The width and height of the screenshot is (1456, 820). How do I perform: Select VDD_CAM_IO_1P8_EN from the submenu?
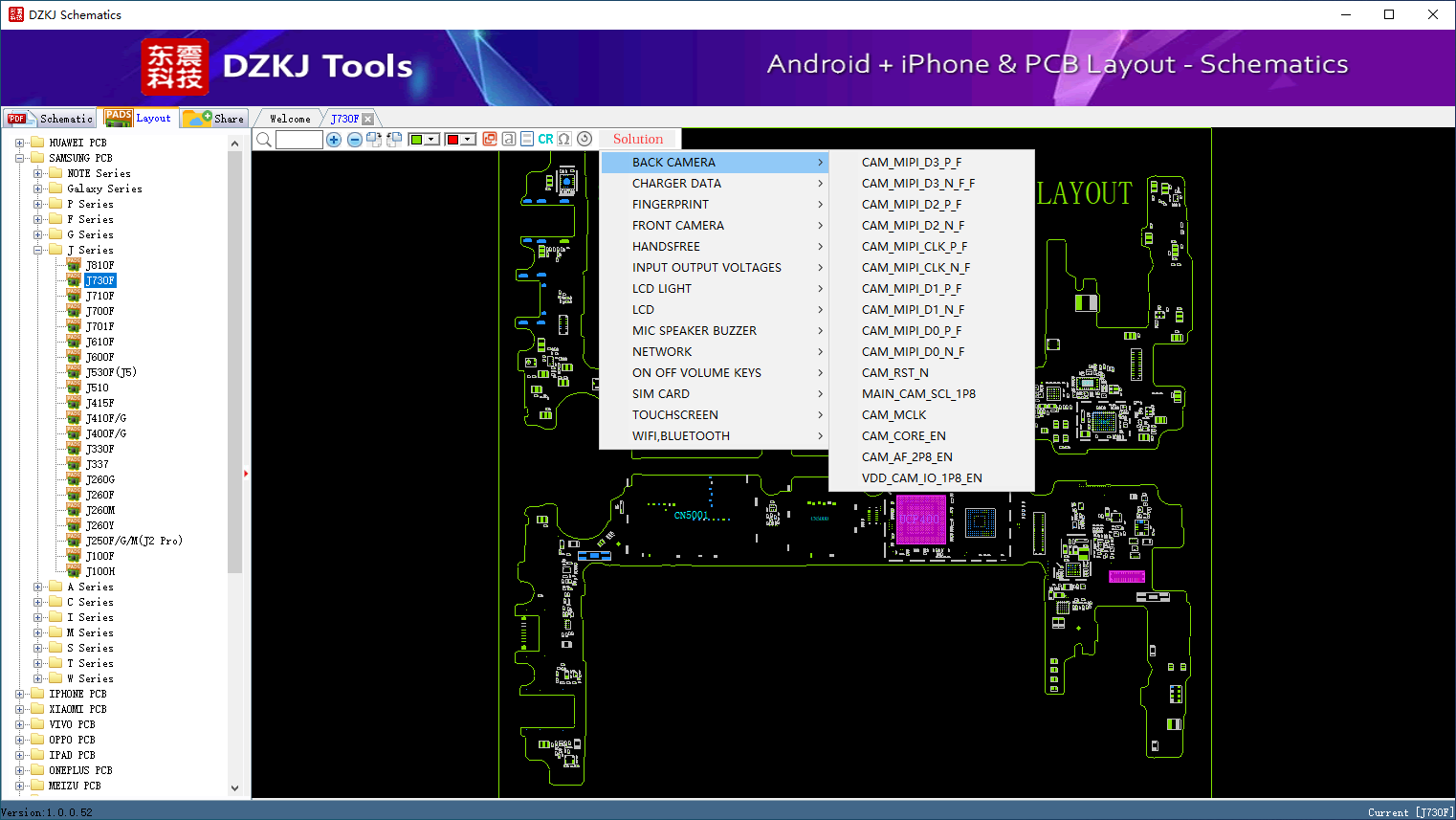pyautogui.click(x=932, y=478)
